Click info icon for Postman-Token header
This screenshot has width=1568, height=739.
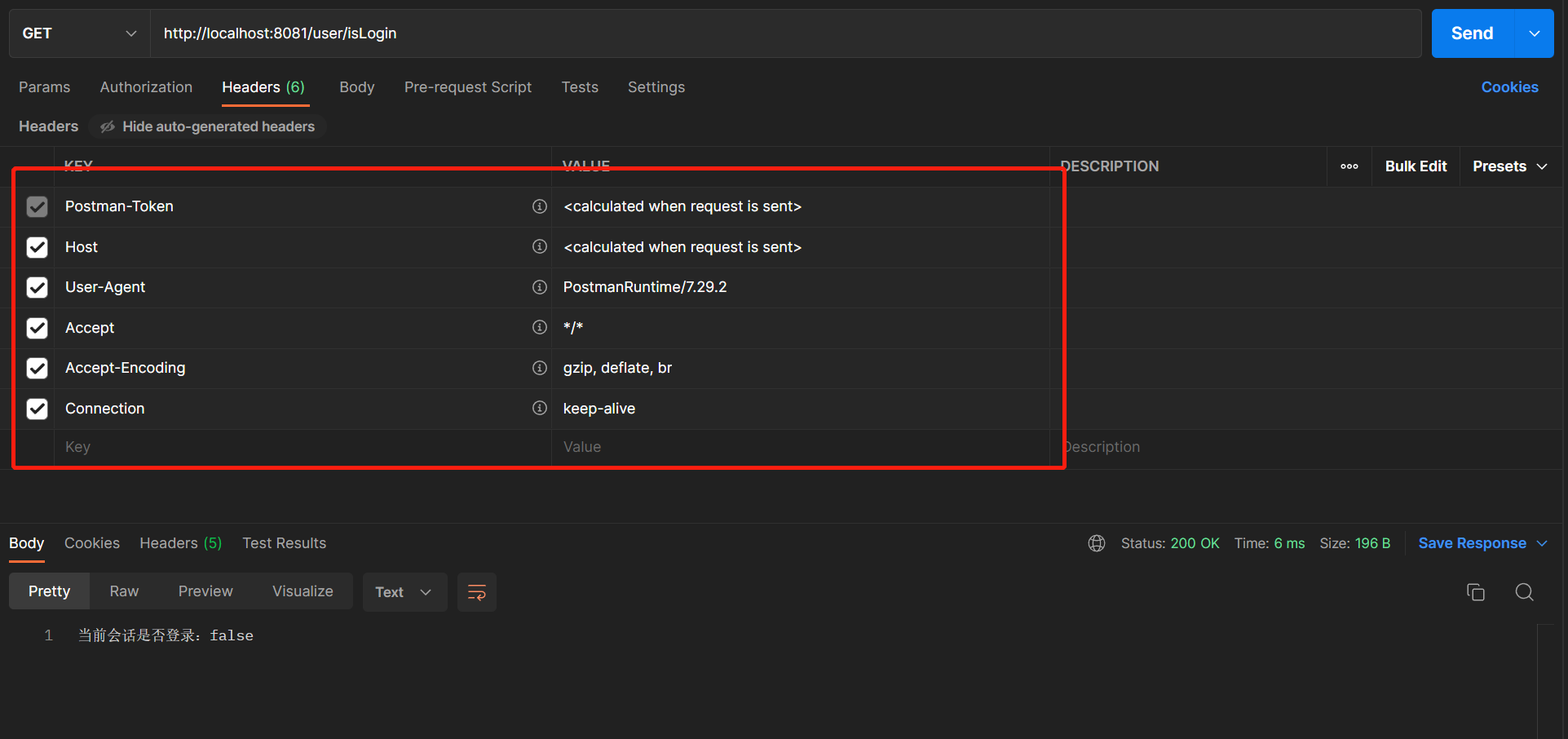(x=540, y=206)
